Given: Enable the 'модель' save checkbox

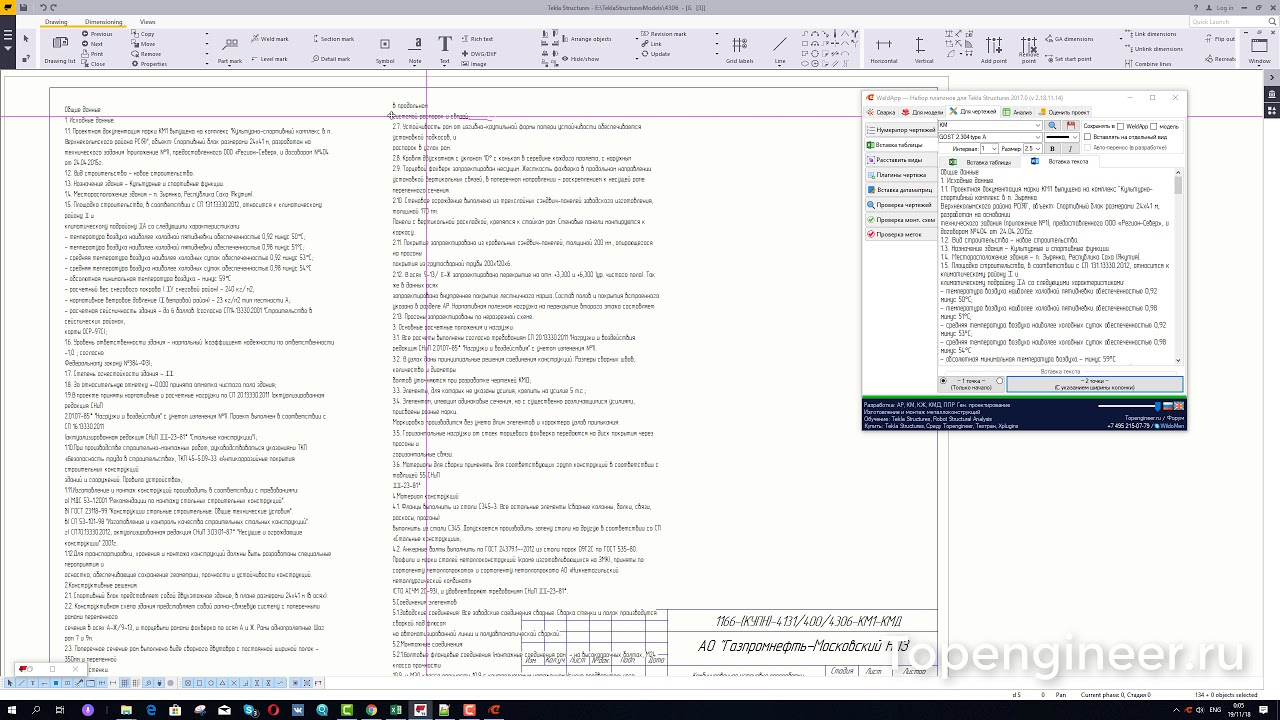Looking at the screenshot, I should point(1153,126).
